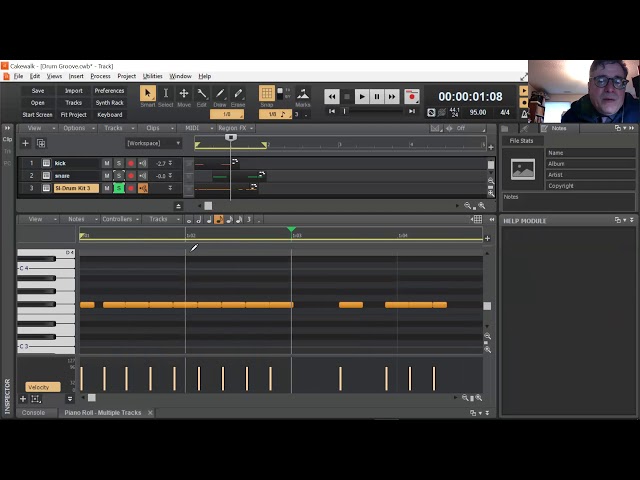The width and height of the screenshot is (640, 480).
Task: Click the tempo value 95.00
Action: click(478, 112)
